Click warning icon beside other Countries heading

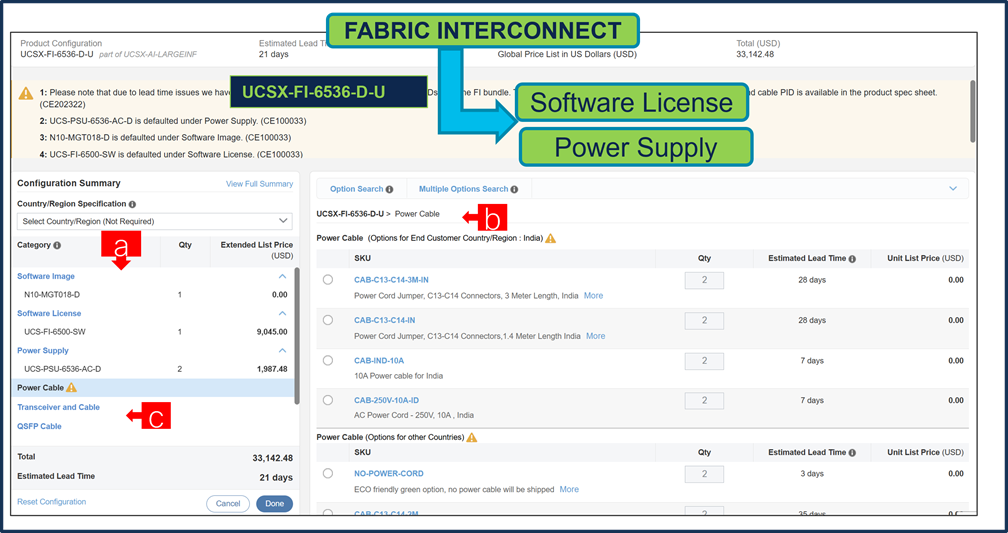472,437
